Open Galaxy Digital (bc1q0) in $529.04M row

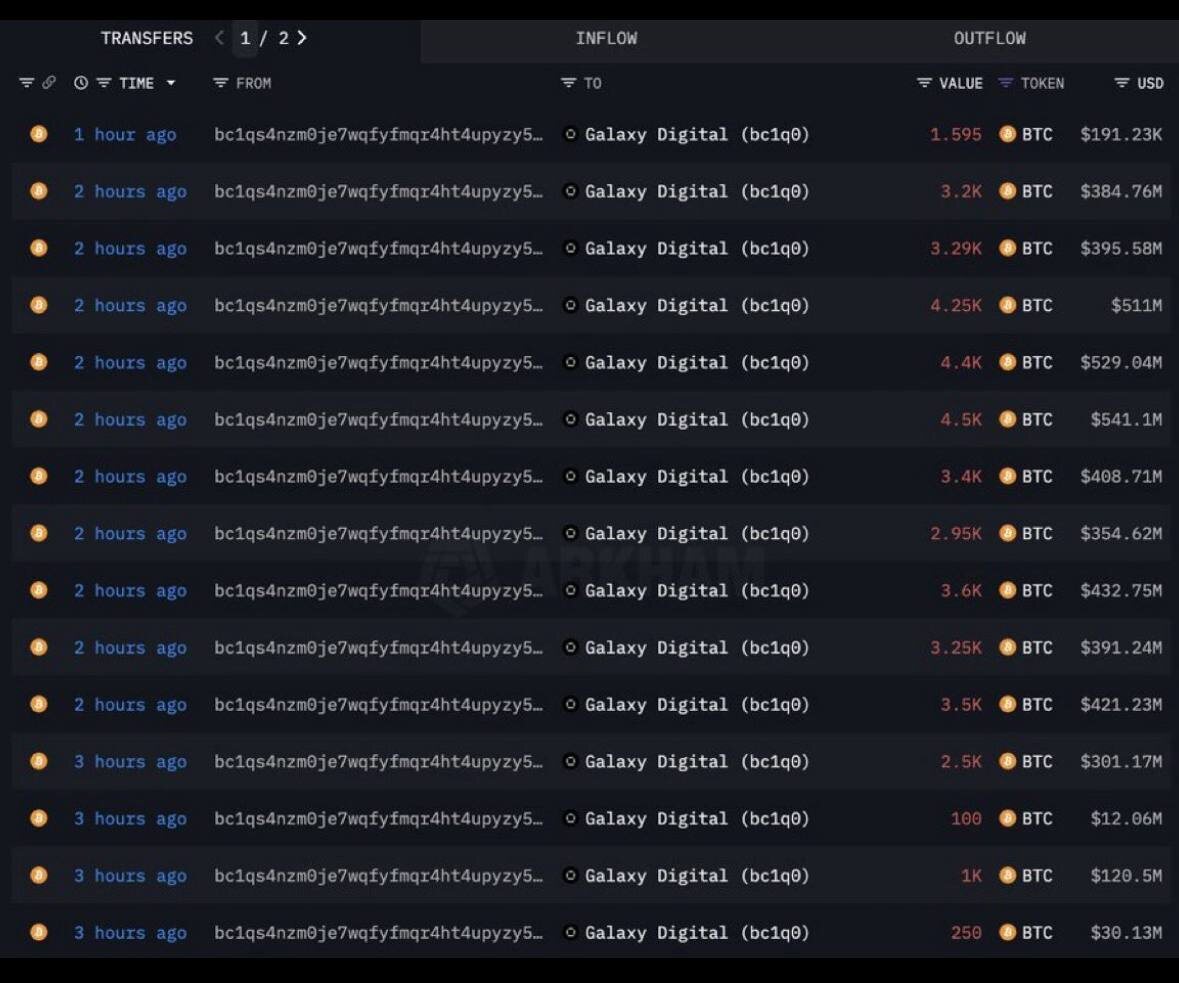click(x=697, y=363)
